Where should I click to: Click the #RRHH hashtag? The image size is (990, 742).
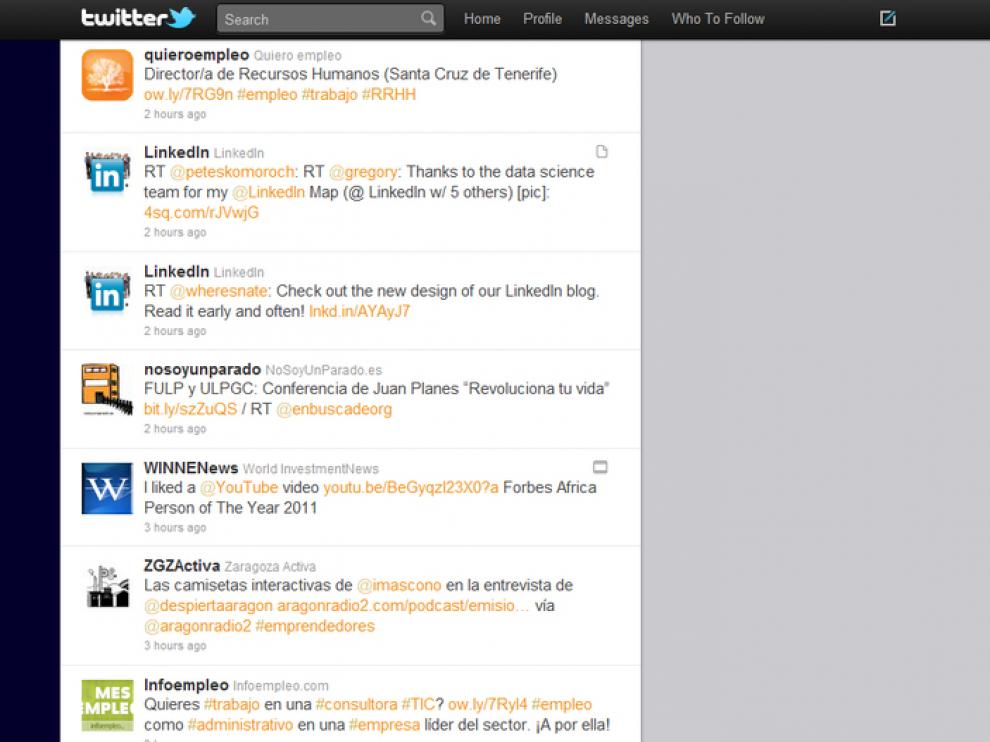pyautogui.click(x=389, y=95)
